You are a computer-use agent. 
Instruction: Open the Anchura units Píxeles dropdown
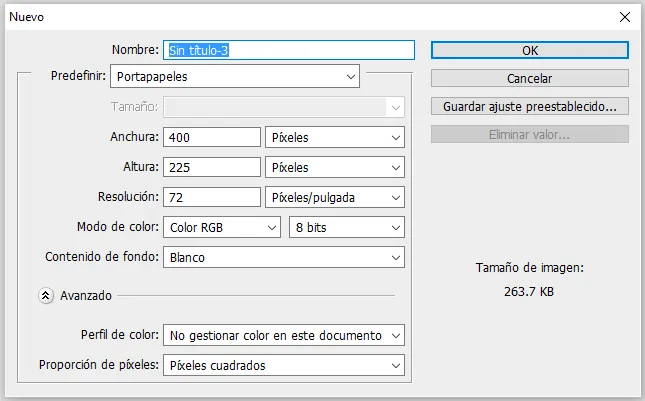pyautogui.click(x=334, y=137)
